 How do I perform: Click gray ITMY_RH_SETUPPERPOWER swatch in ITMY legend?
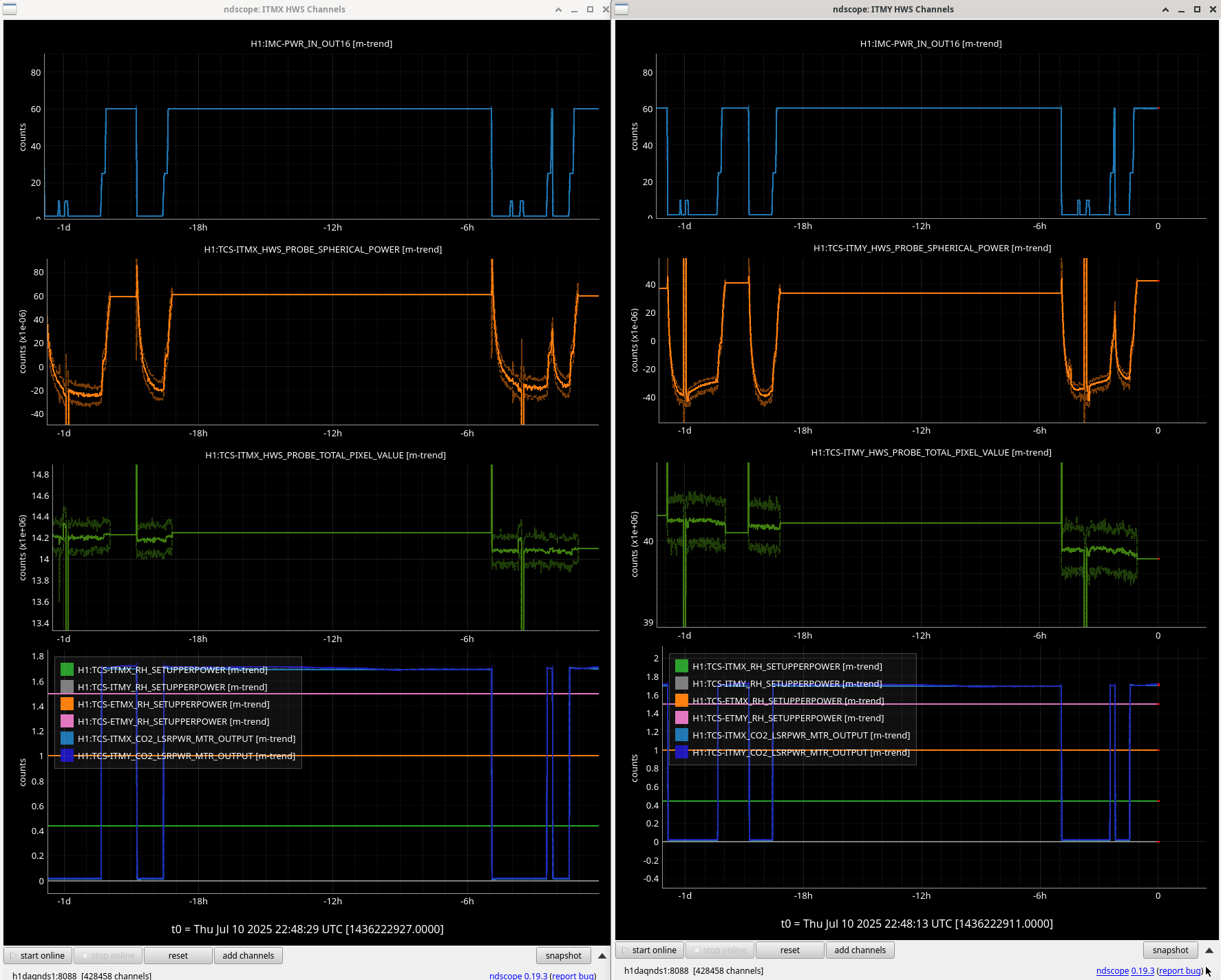point(681,683)
